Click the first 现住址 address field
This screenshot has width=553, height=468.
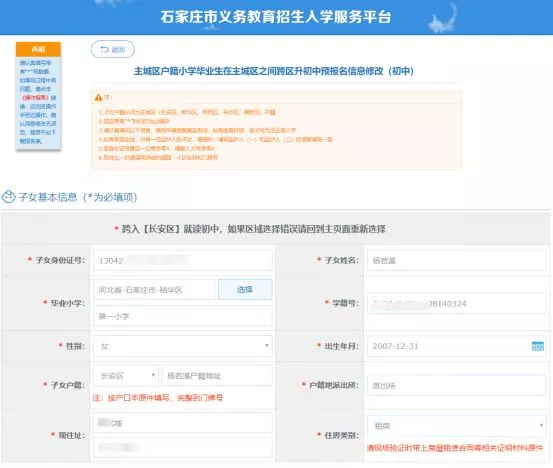[183, 423]
